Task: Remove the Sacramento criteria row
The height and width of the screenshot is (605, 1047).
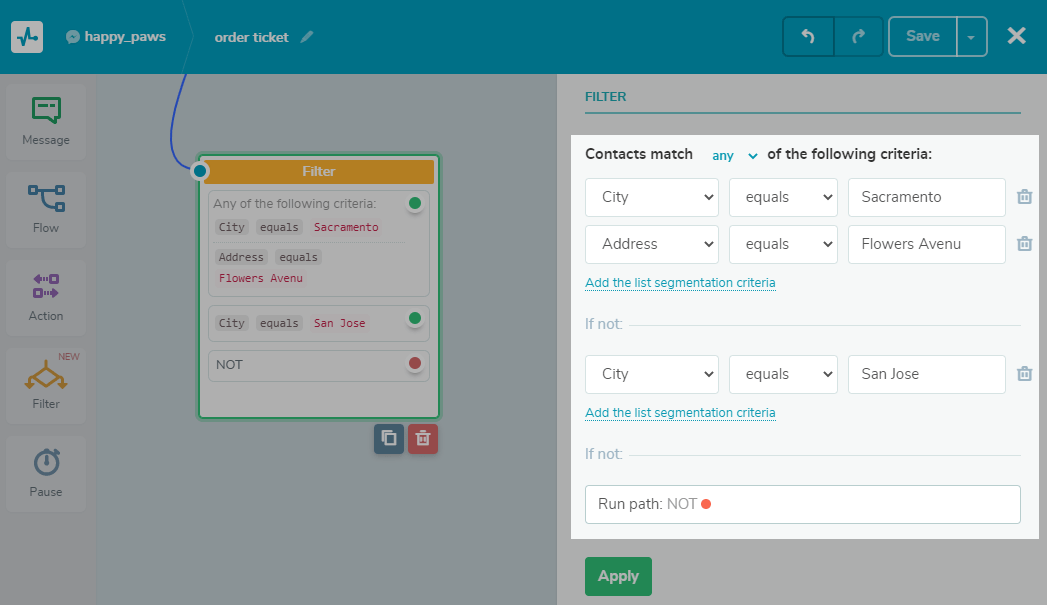Action: pos(1024,197)
